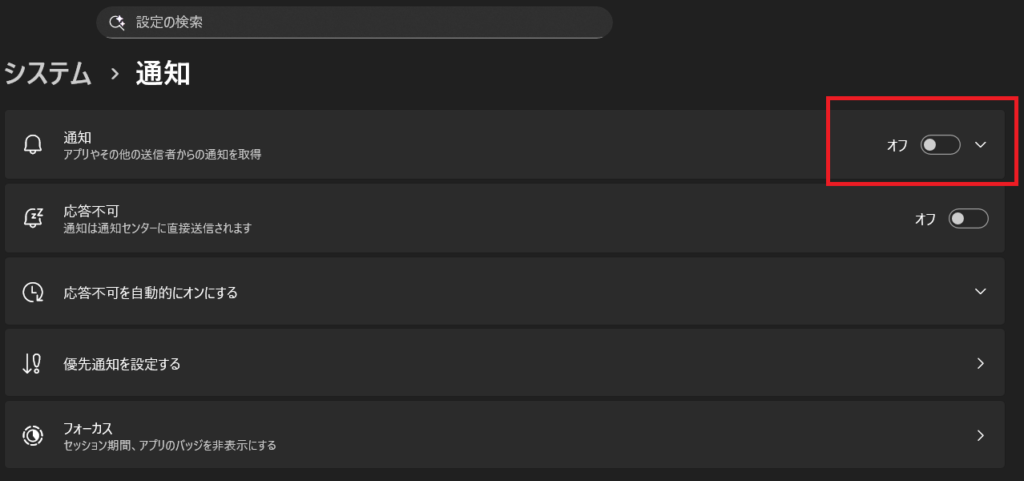Click the 応答不可 snooze bell icon
The width and height of the screenshot is (1024, 481).
(x=33, y=218)
